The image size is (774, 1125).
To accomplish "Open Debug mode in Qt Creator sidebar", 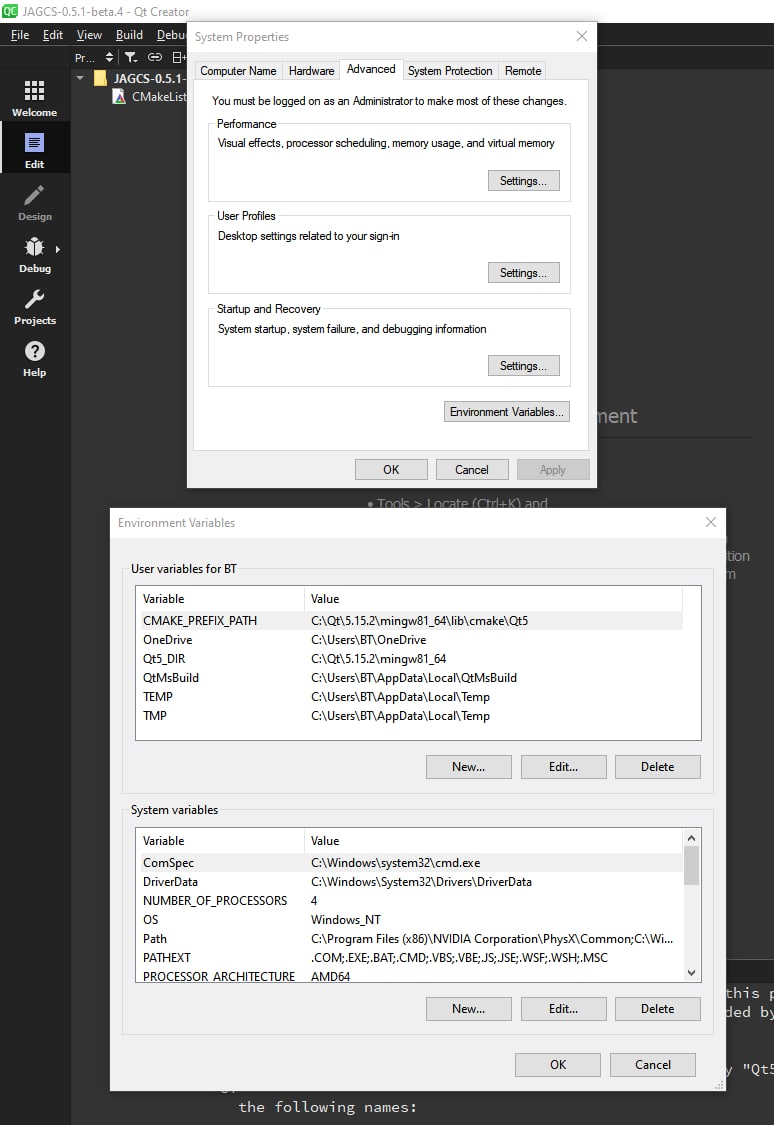I will [x=34, y=255].
